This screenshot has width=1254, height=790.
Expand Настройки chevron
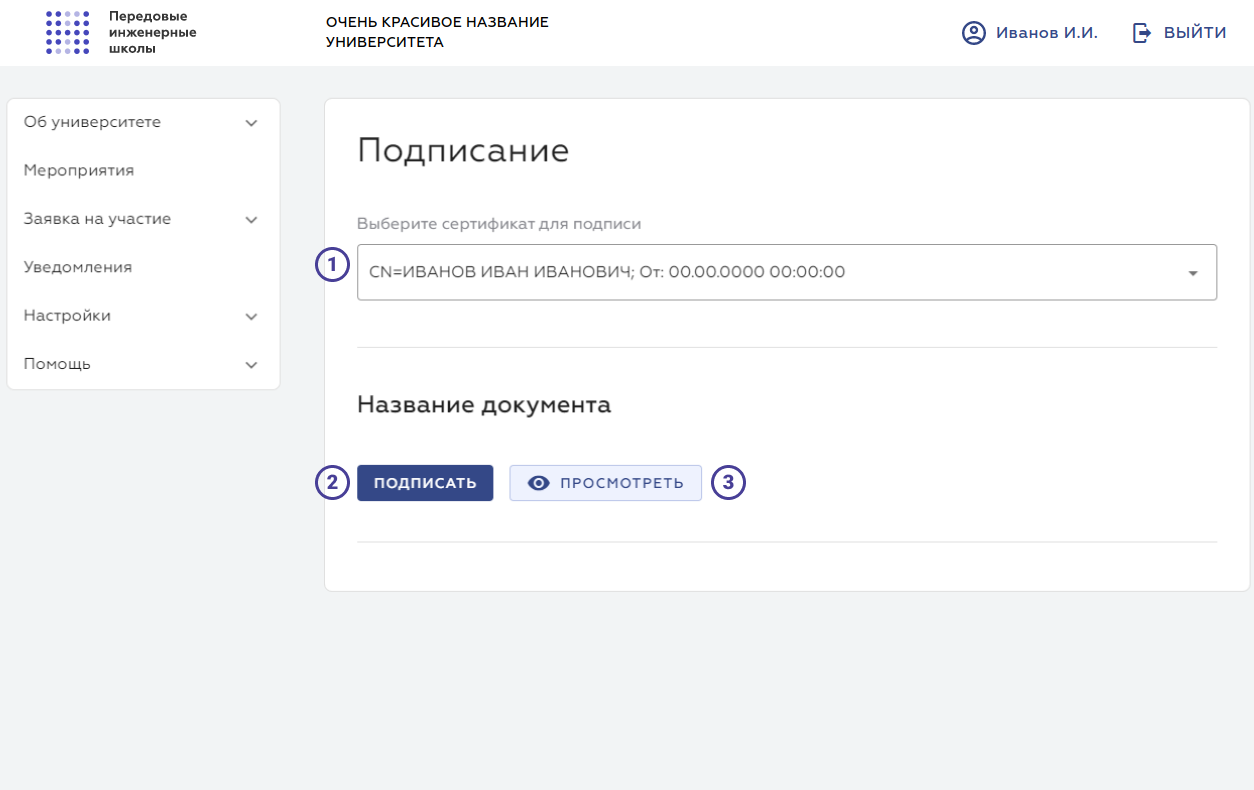pyautogui.click(x=251, y=316)
